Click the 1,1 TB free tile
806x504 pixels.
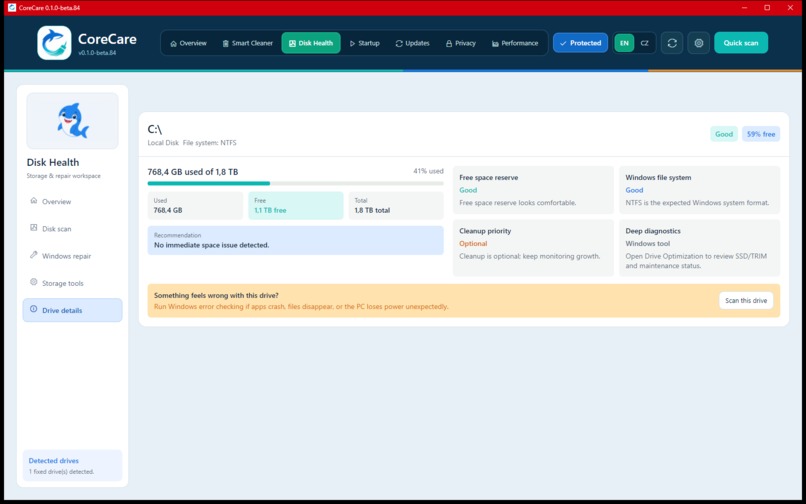pyautogui.click(x=296, y=206)
